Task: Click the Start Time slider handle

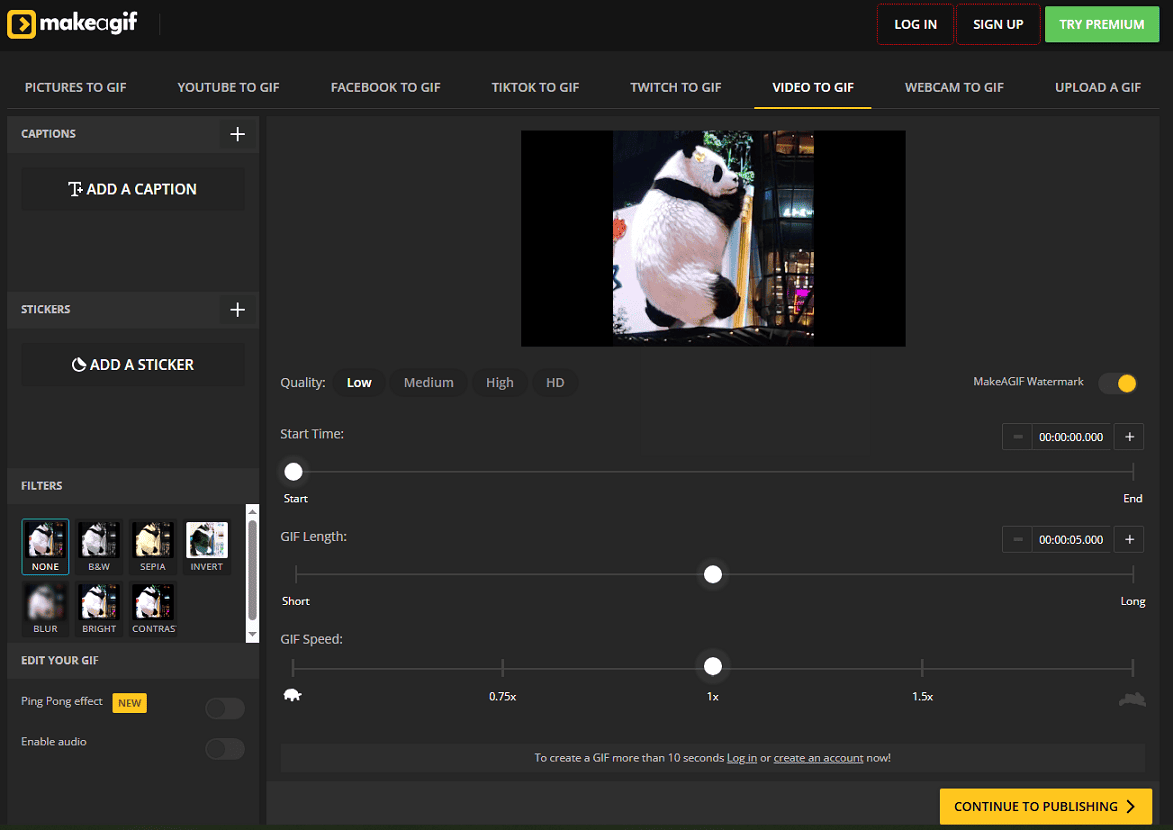Action: coord(293,472)
